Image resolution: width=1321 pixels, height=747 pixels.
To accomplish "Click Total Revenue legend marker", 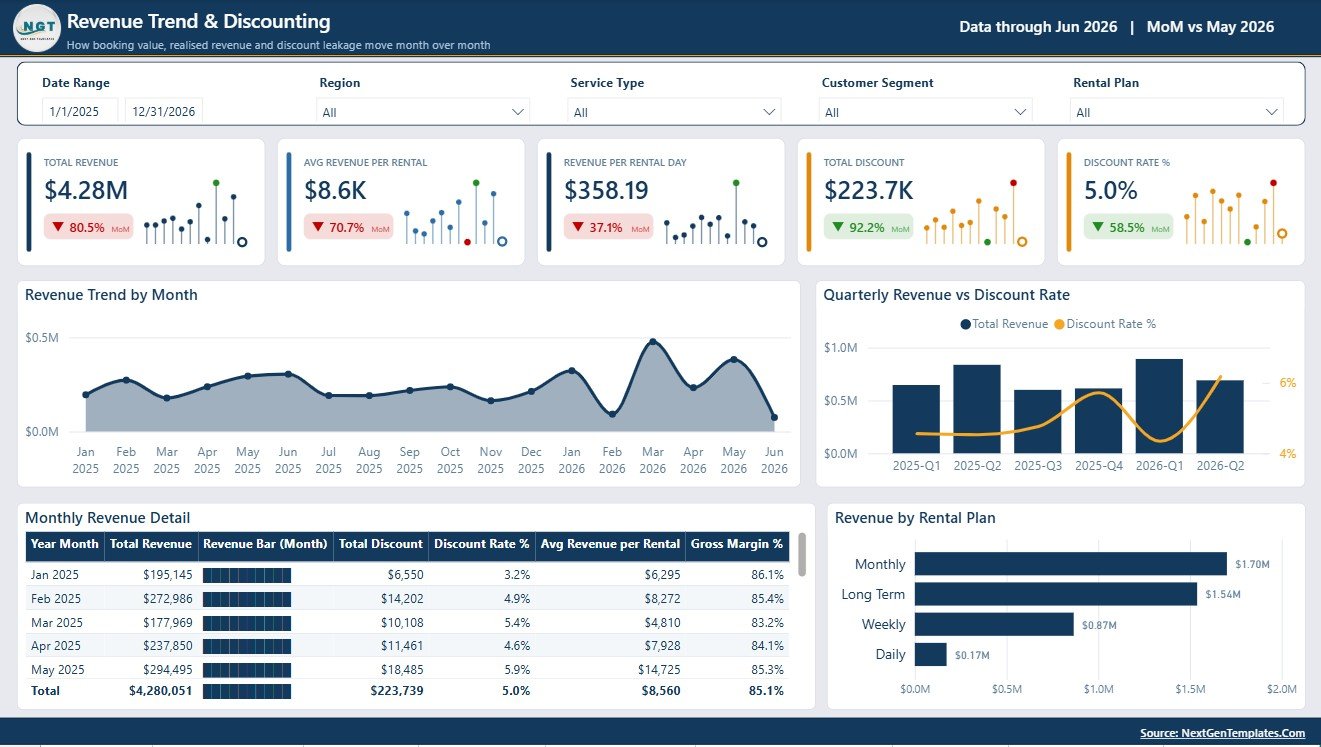I will [x=966, y=324].
